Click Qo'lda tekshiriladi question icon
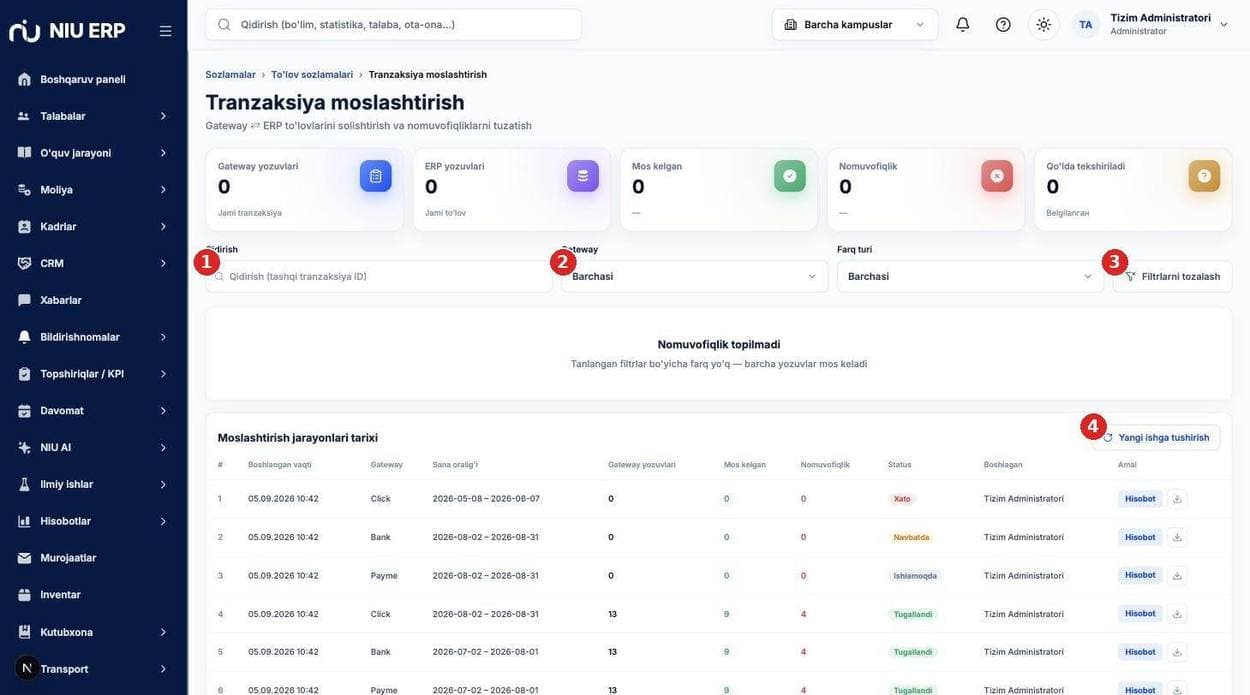Screen dimensions: 1250x695 [1204, 176]
